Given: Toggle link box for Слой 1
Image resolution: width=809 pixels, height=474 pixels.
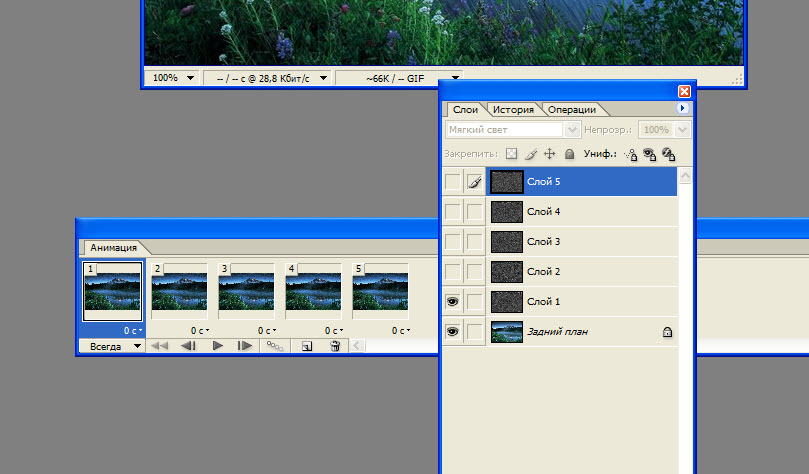Looking at the screenshot, I should pyautogui.click(x=475, y=302).
